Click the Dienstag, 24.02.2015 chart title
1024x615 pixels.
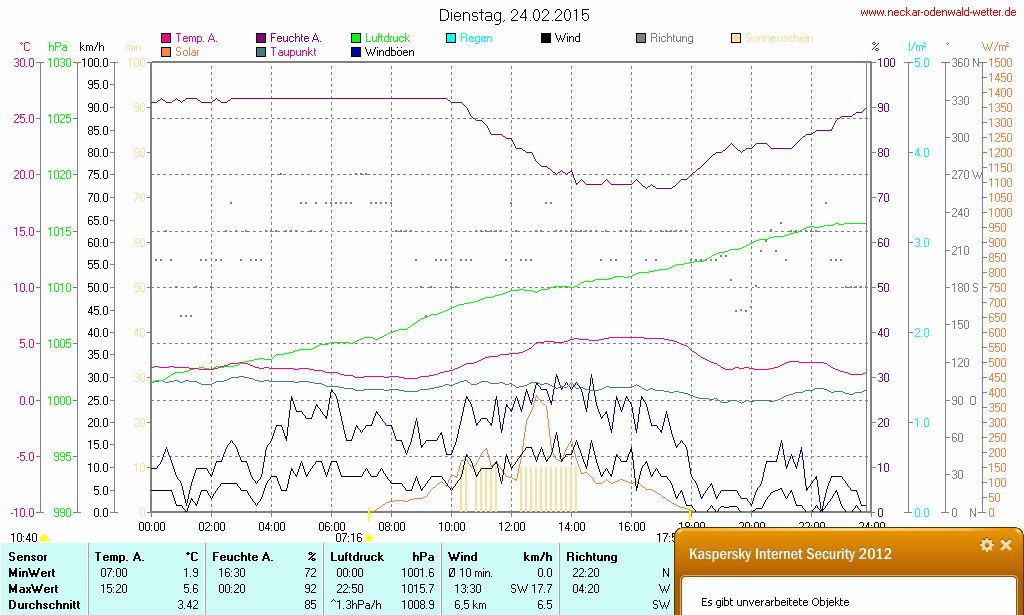point(514,16)
